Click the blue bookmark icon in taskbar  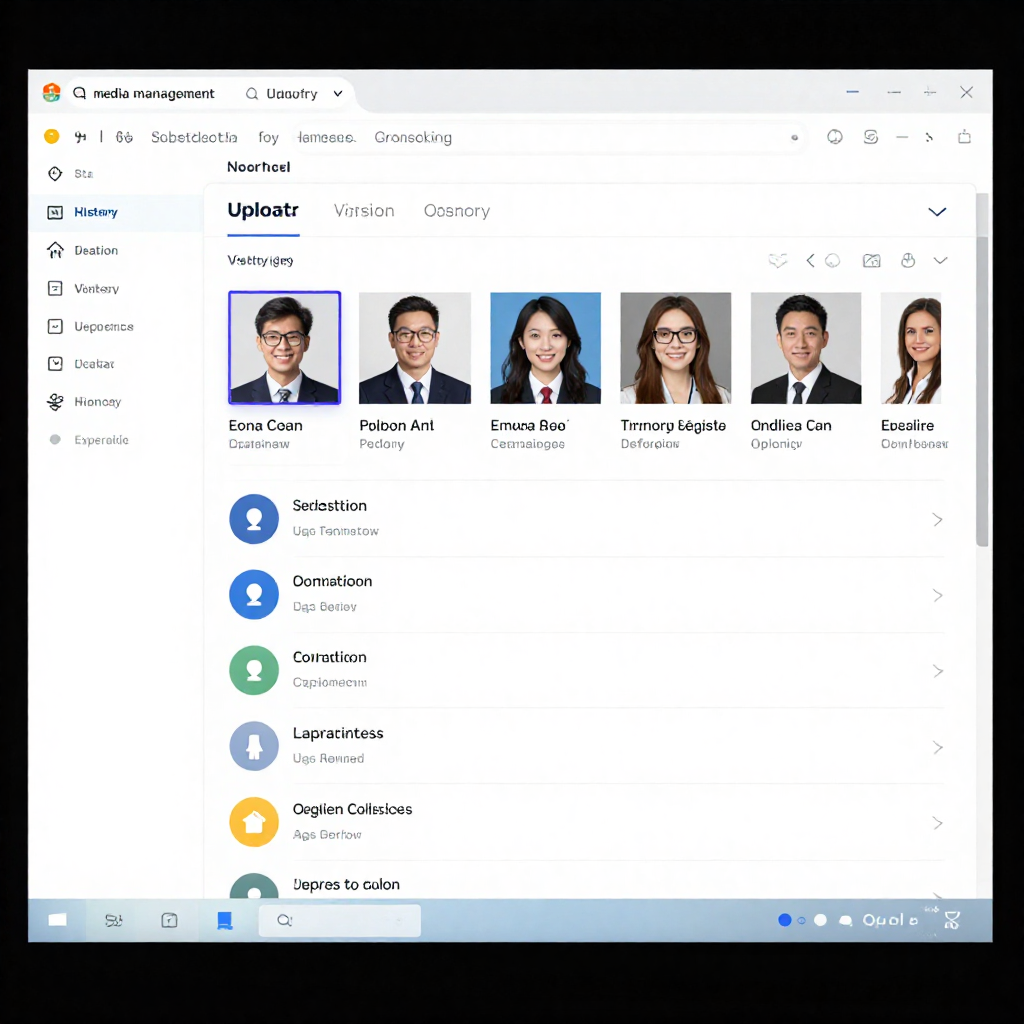225,920
